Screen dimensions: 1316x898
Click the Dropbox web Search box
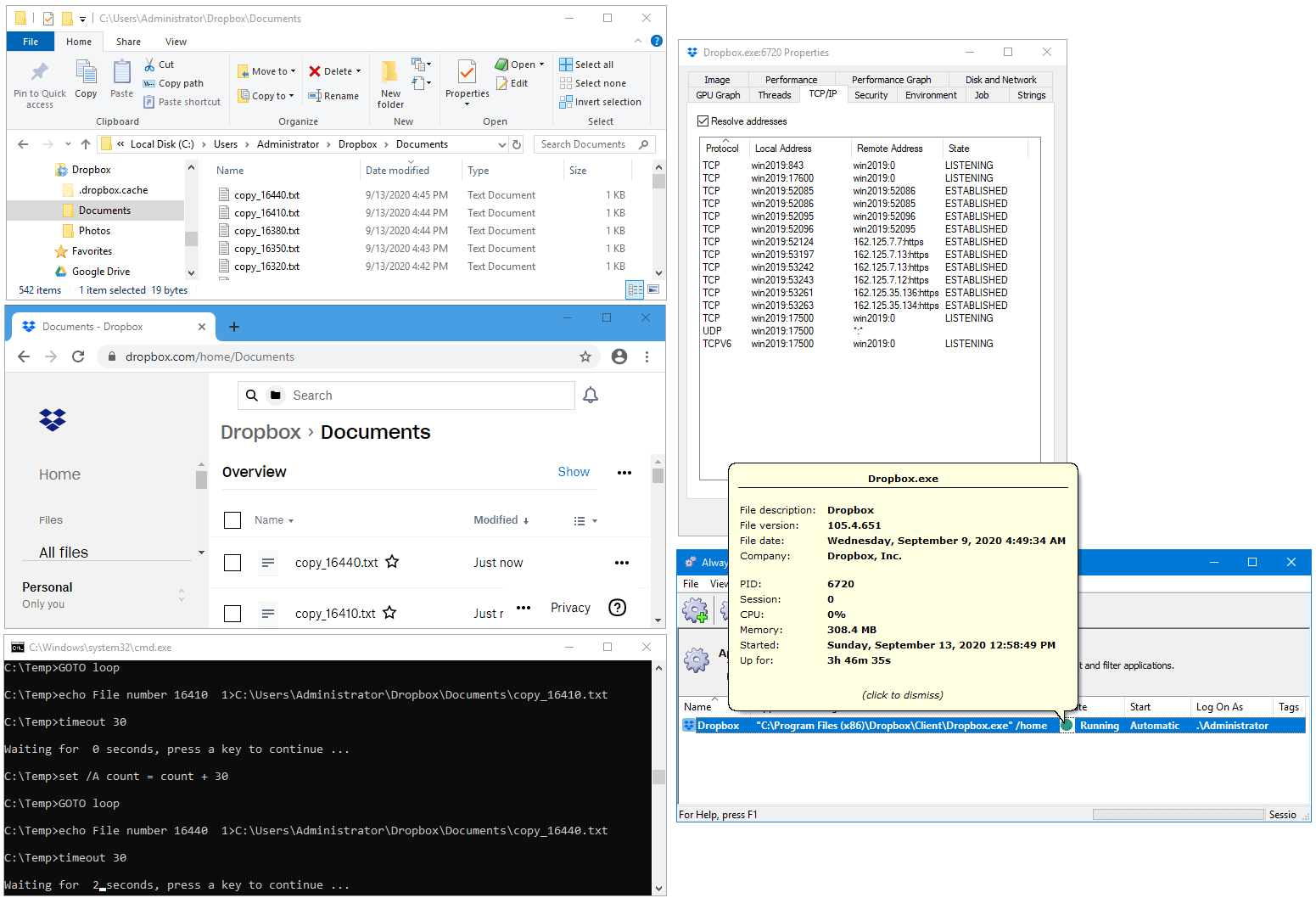click(x=406, y=396)
